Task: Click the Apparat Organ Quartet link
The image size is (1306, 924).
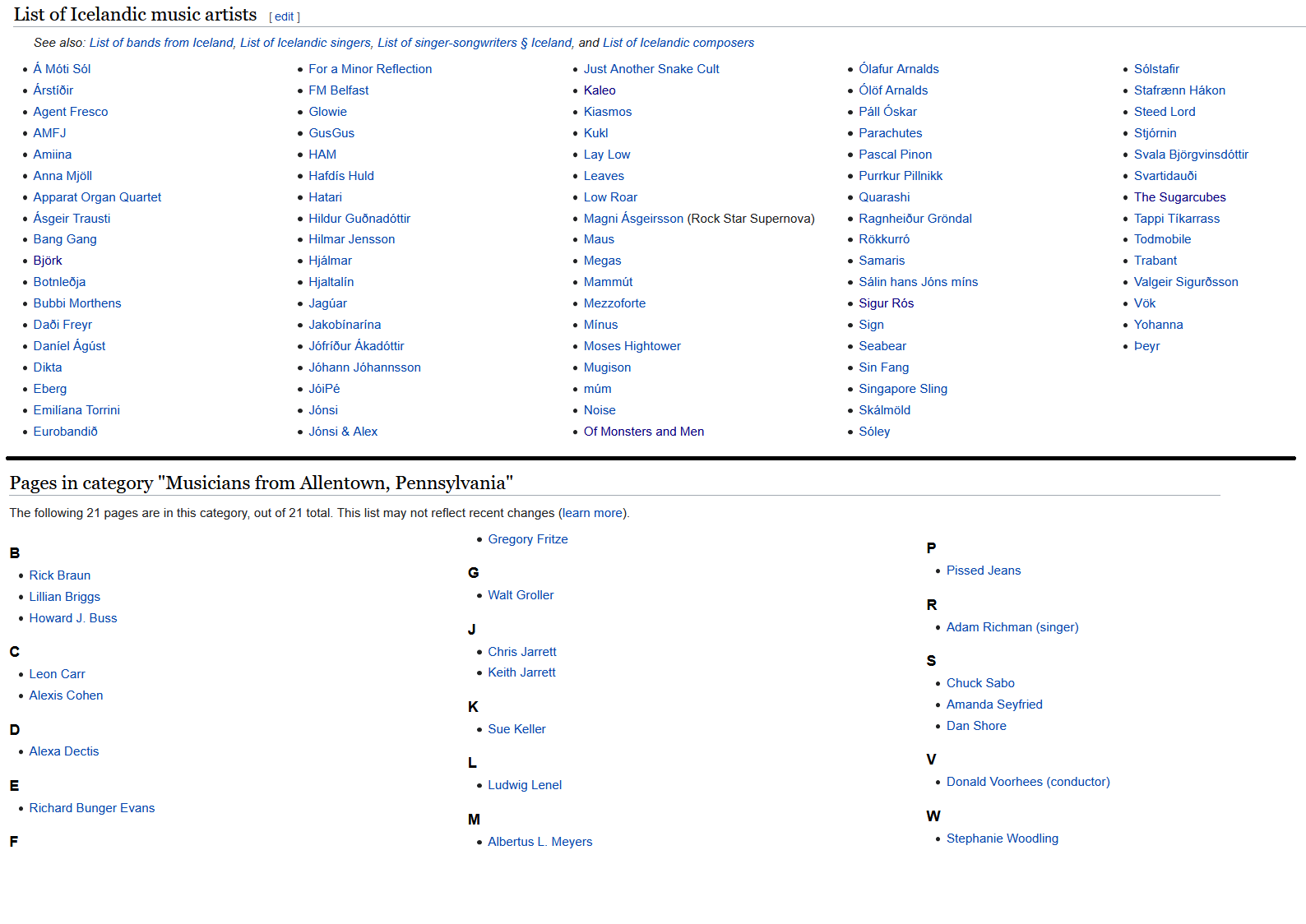Action: point(97,197)
